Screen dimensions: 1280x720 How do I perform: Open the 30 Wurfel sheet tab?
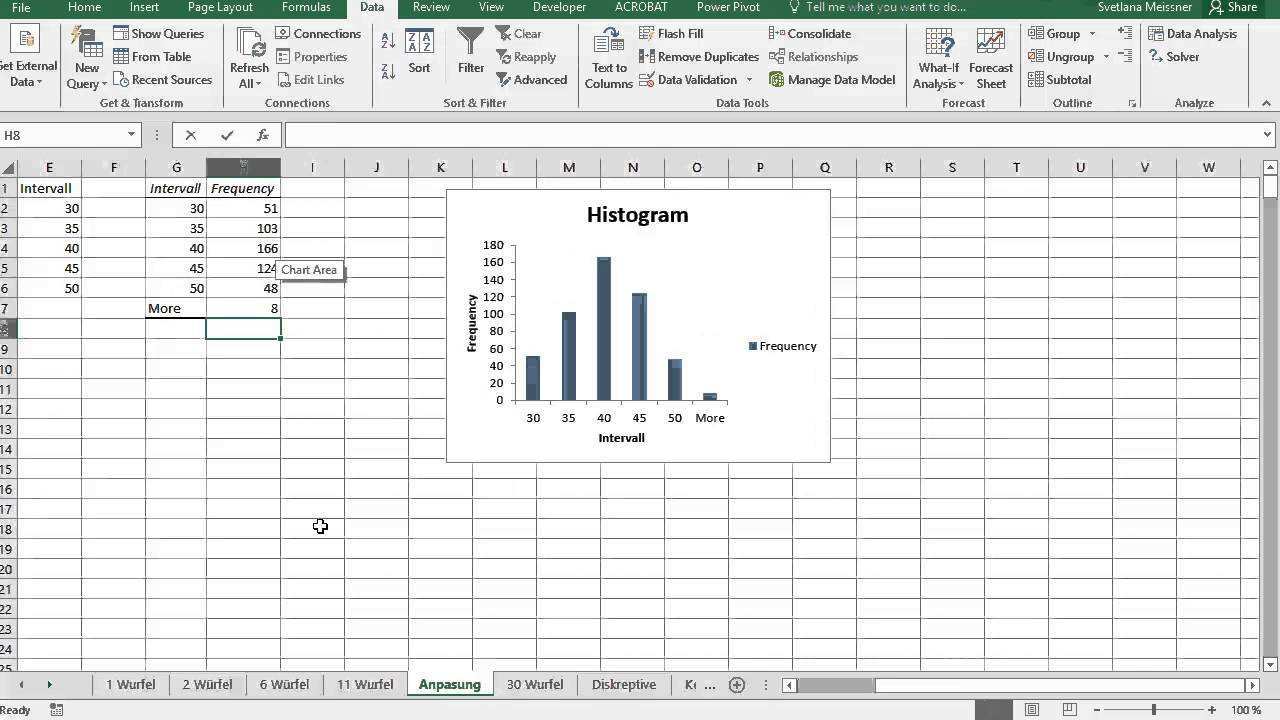(x=535, y=685)
